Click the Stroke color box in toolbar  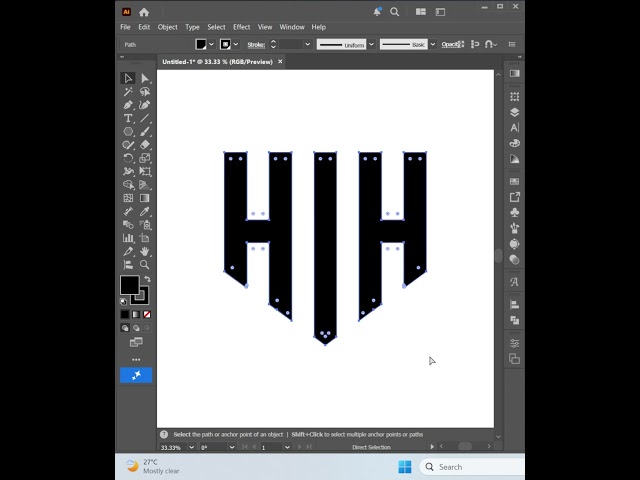(140, 296)
